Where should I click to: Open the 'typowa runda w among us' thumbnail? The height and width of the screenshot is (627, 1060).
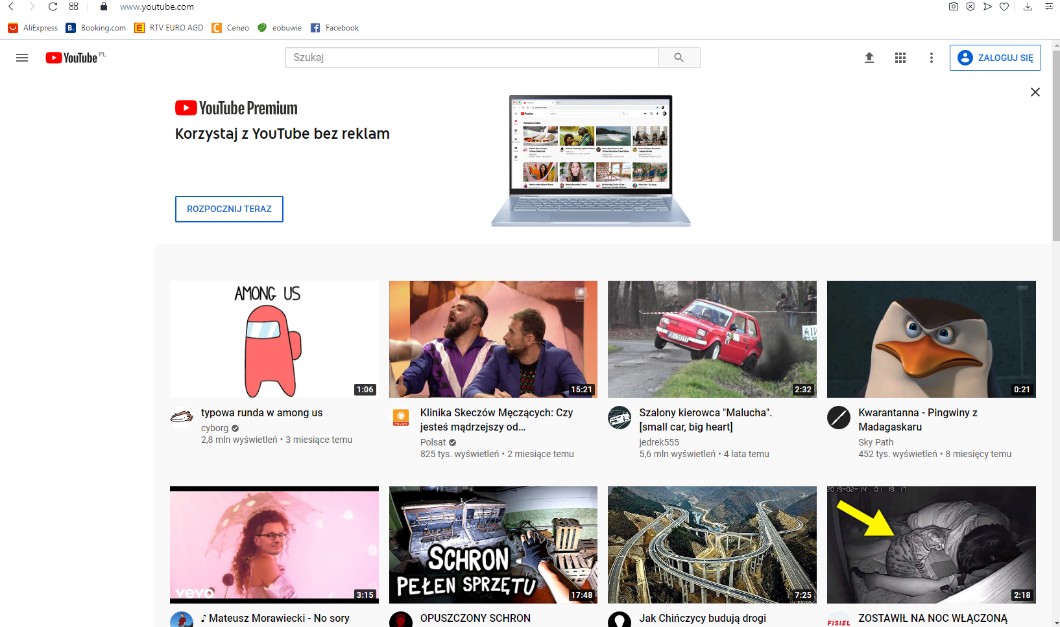point(274,339)
